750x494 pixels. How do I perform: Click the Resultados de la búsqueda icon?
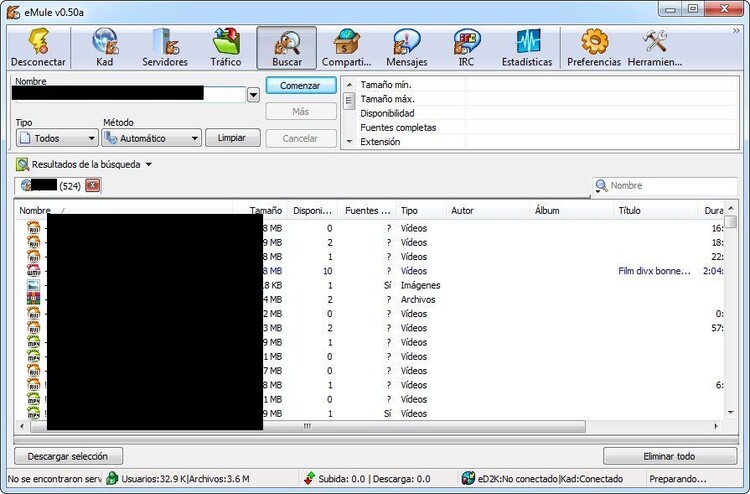[x=22, y=165]
